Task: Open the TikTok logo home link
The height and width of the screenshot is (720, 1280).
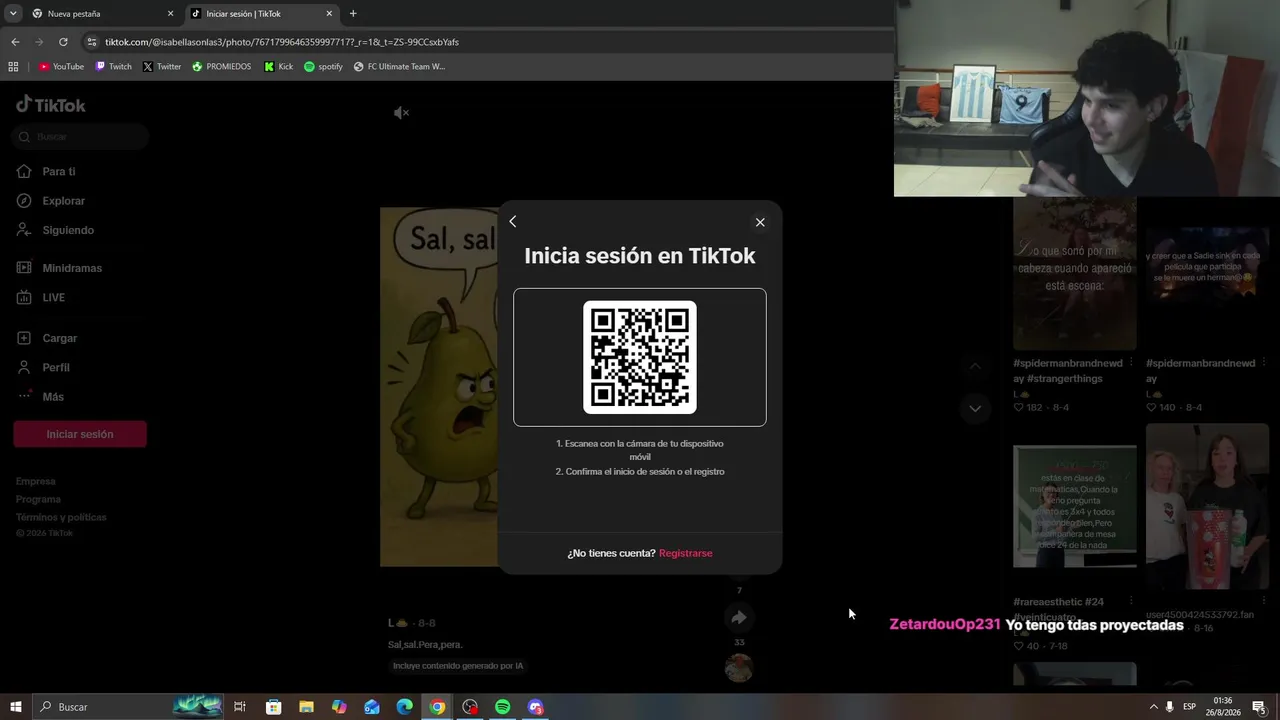Action: [x=51, y=105]
